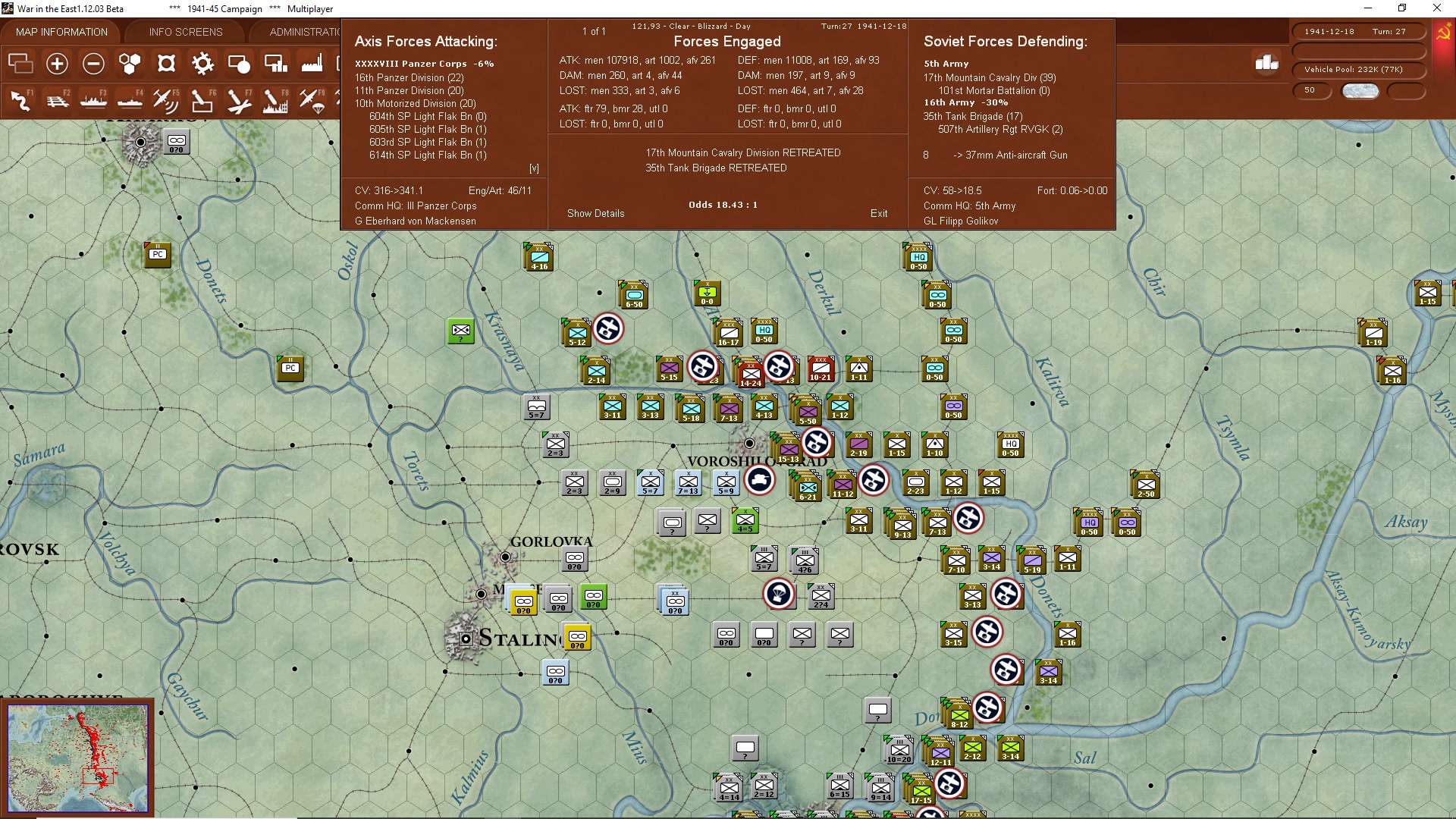Select the F9 air transport mode icon
Screen dimensions: 1456x819
(x=312, y=100)
